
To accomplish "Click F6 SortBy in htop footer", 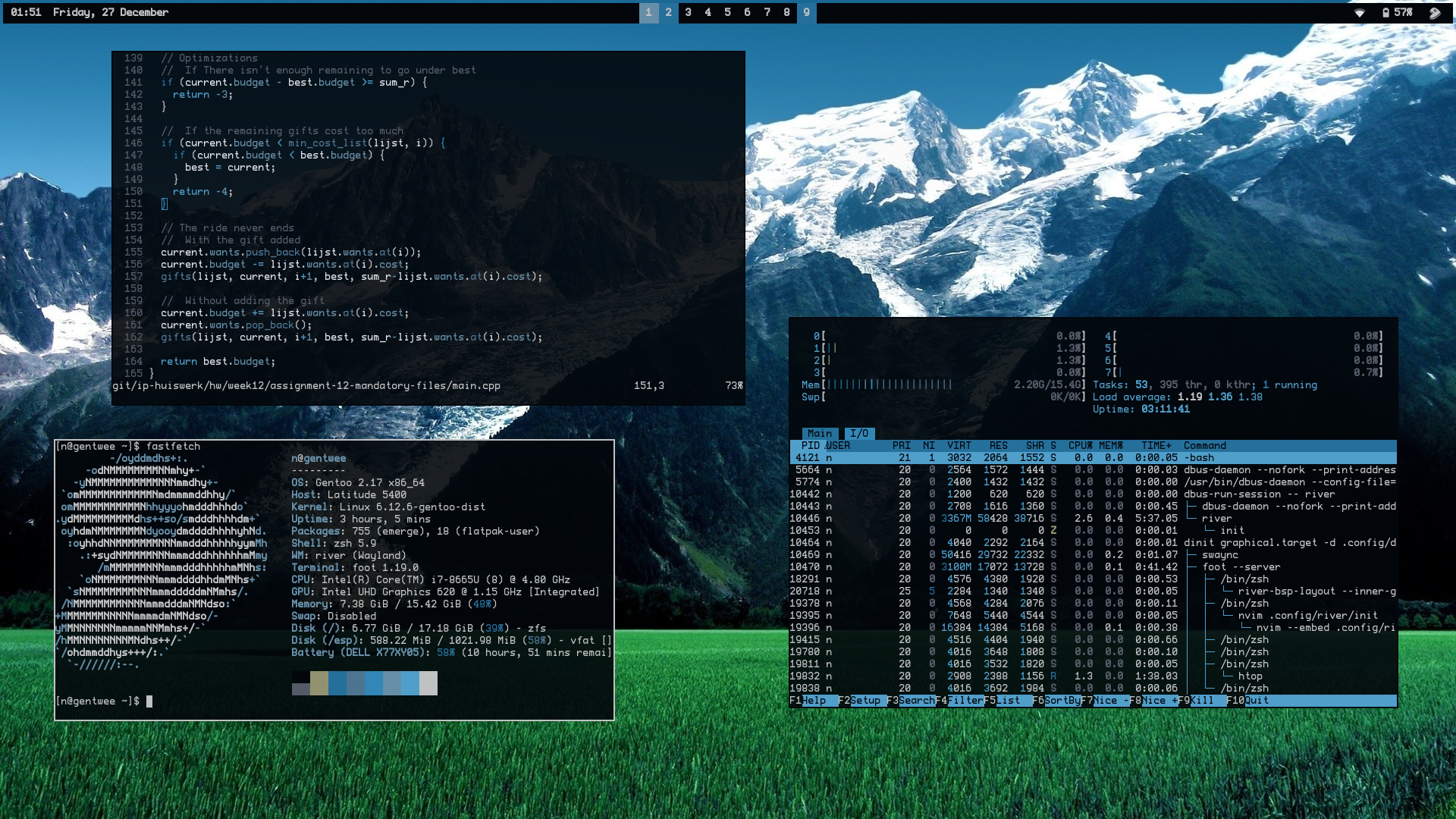I will point(1056,701).
